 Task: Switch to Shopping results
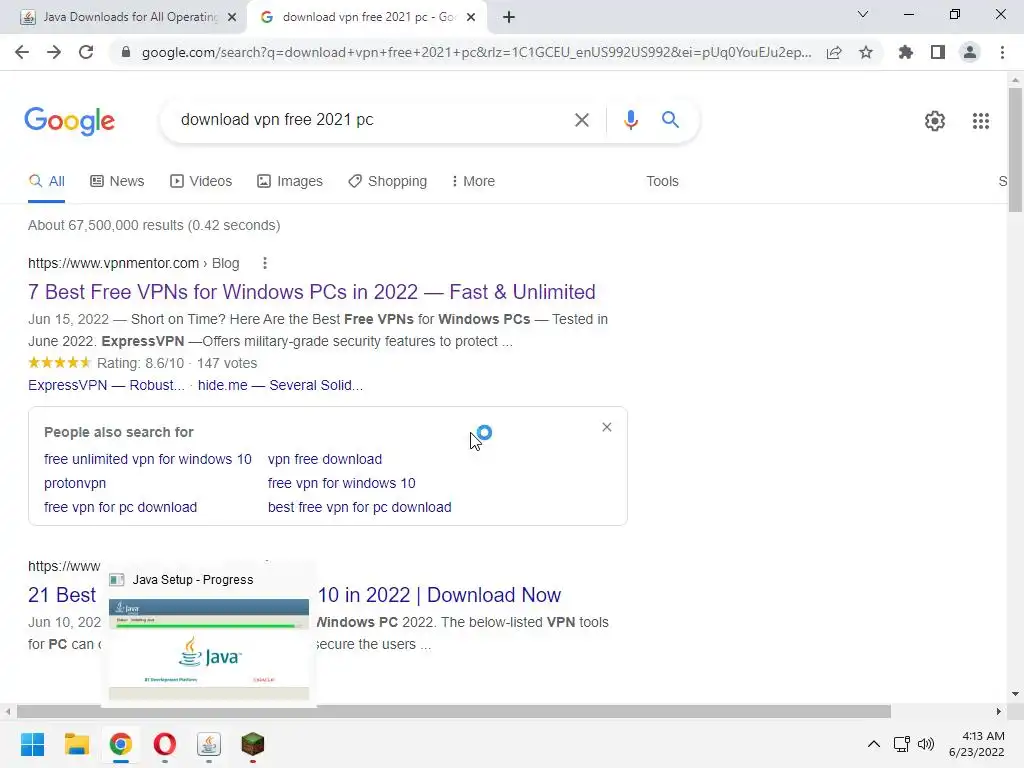tap(387, 181)
